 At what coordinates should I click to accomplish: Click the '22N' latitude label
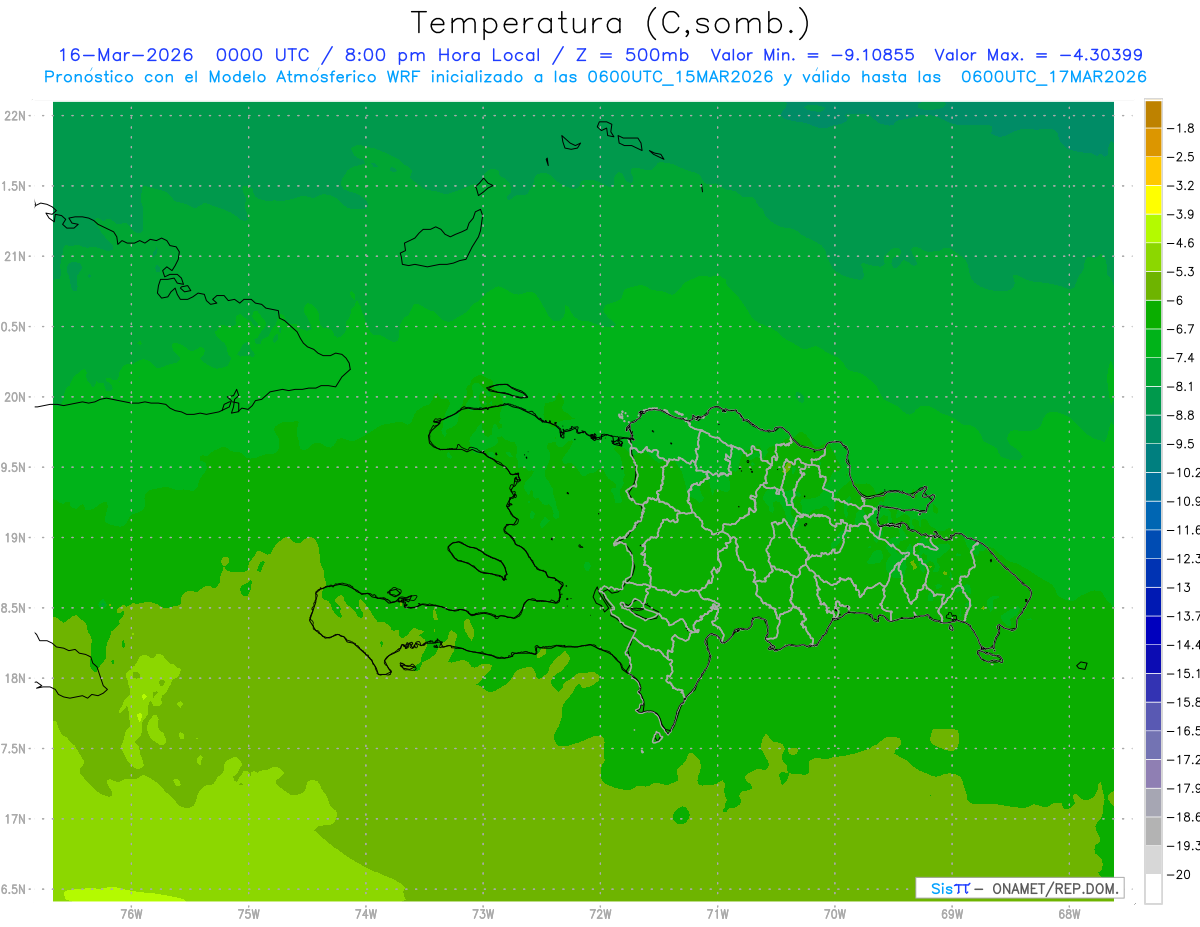16,116
